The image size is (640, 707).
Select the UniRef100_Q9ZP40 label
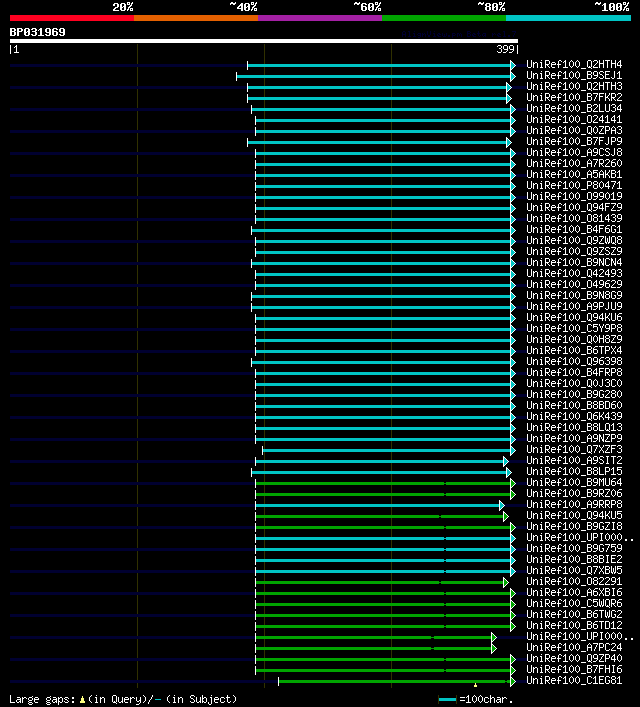coord(574,658)
